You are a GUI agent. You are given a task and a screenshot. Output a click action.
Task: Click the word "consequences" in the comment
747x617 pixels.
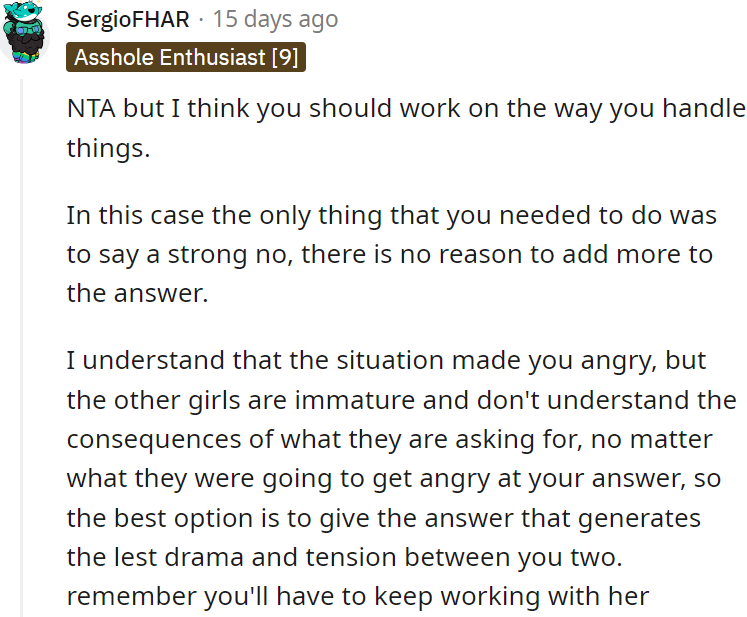tap(153, 438)
